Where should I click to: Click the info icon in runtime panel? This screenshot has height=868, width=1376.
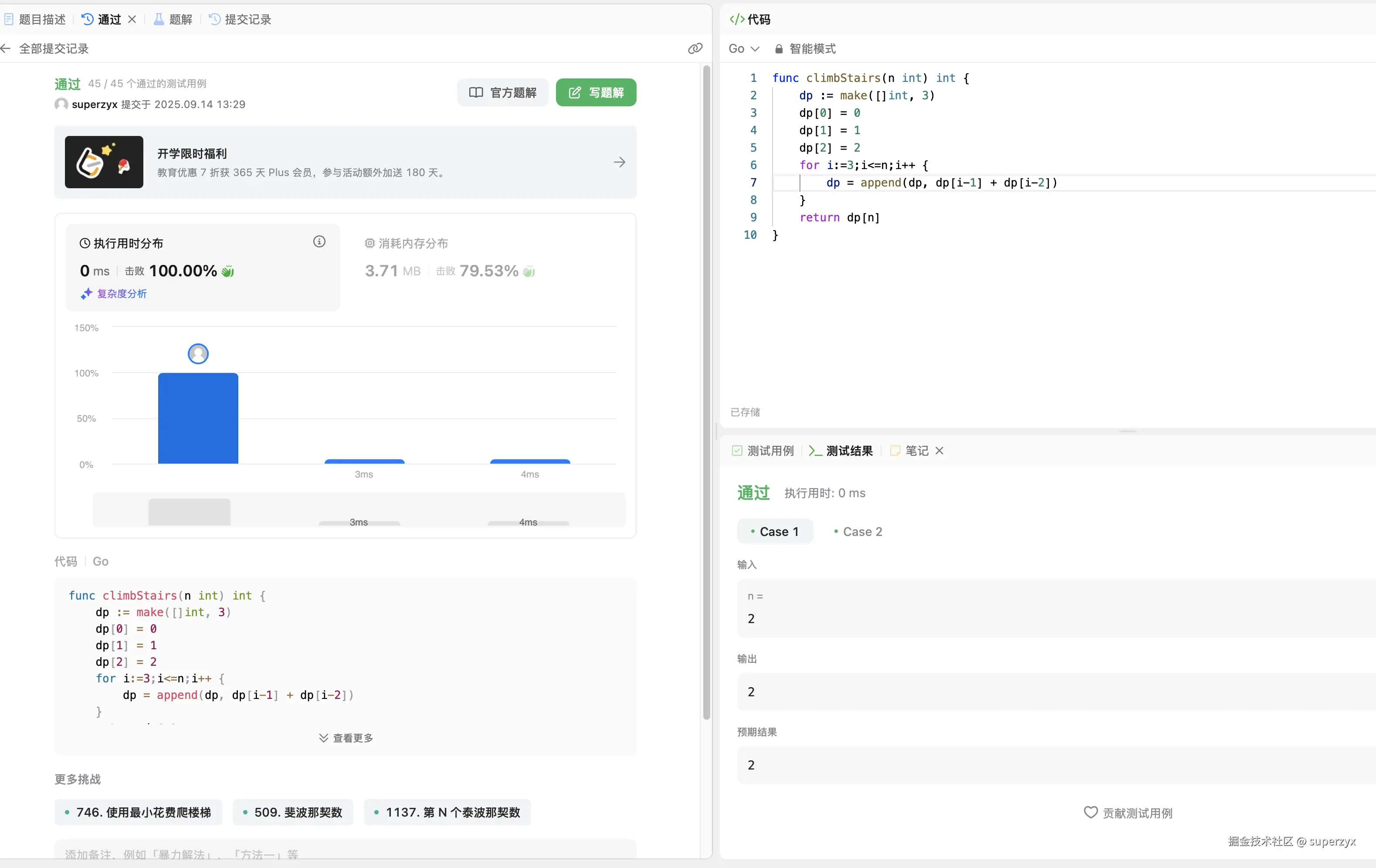(x=319, y=242)
